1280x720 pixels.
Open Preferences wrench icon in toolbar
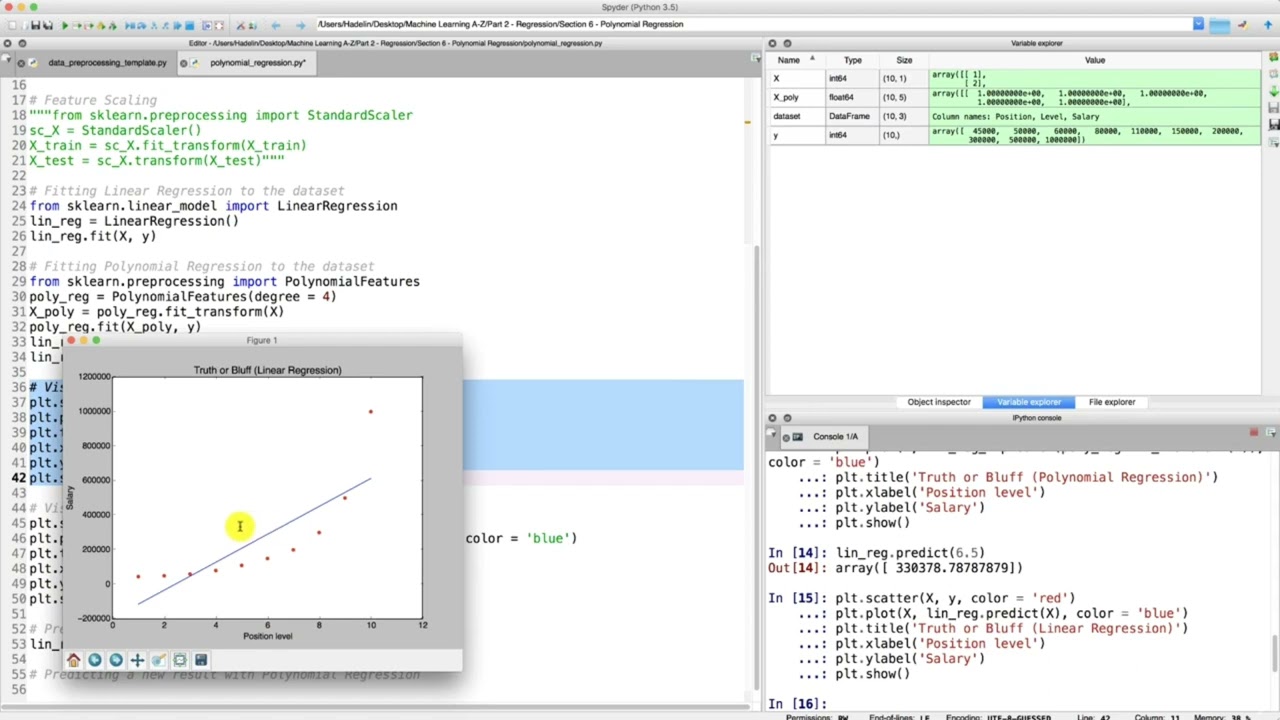click(240, 25)
